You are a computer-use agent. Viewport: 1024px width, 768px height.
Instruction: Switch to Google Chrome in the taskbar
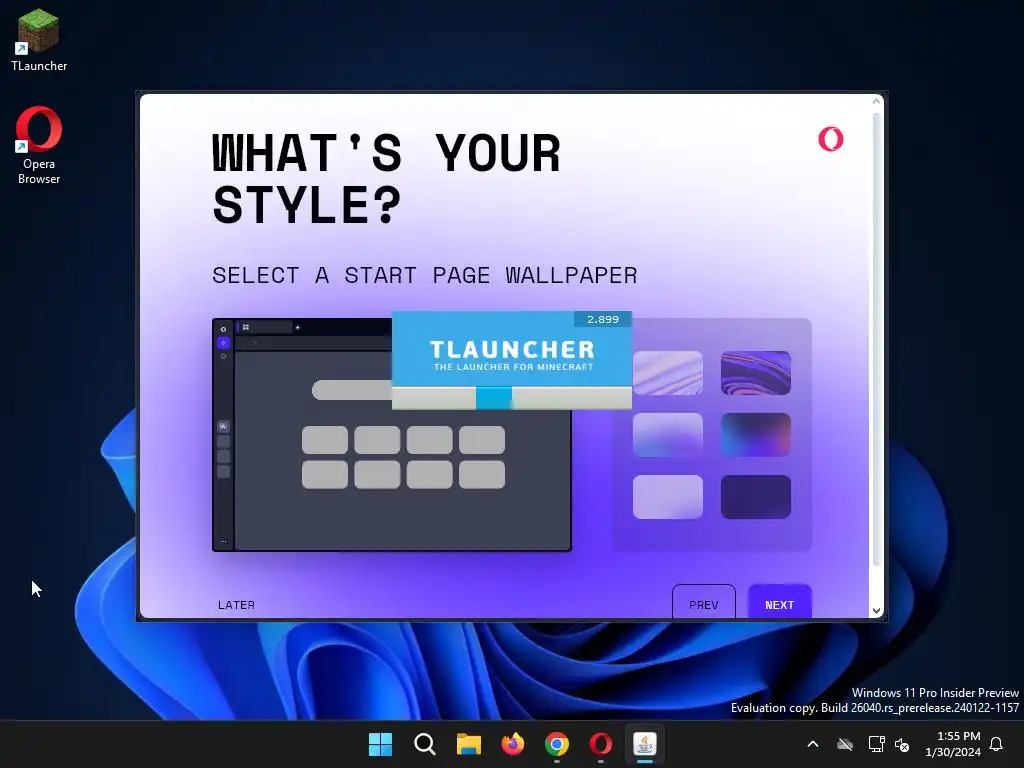tap(557, 744)
